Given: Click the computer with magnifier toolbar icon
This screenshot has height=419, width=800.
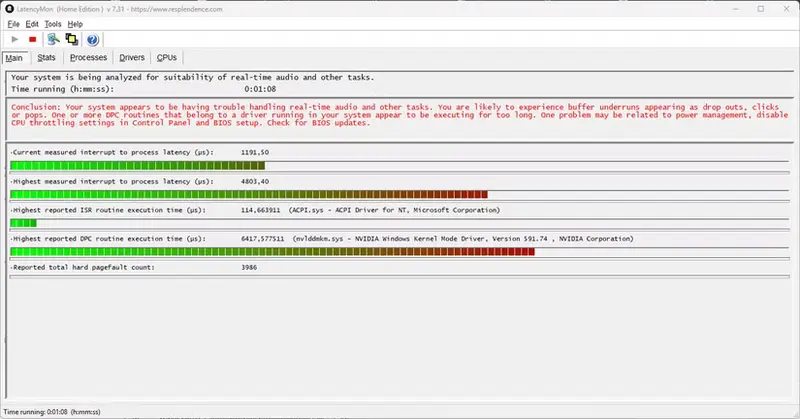Looking at the screenshot, I should 53,40.
